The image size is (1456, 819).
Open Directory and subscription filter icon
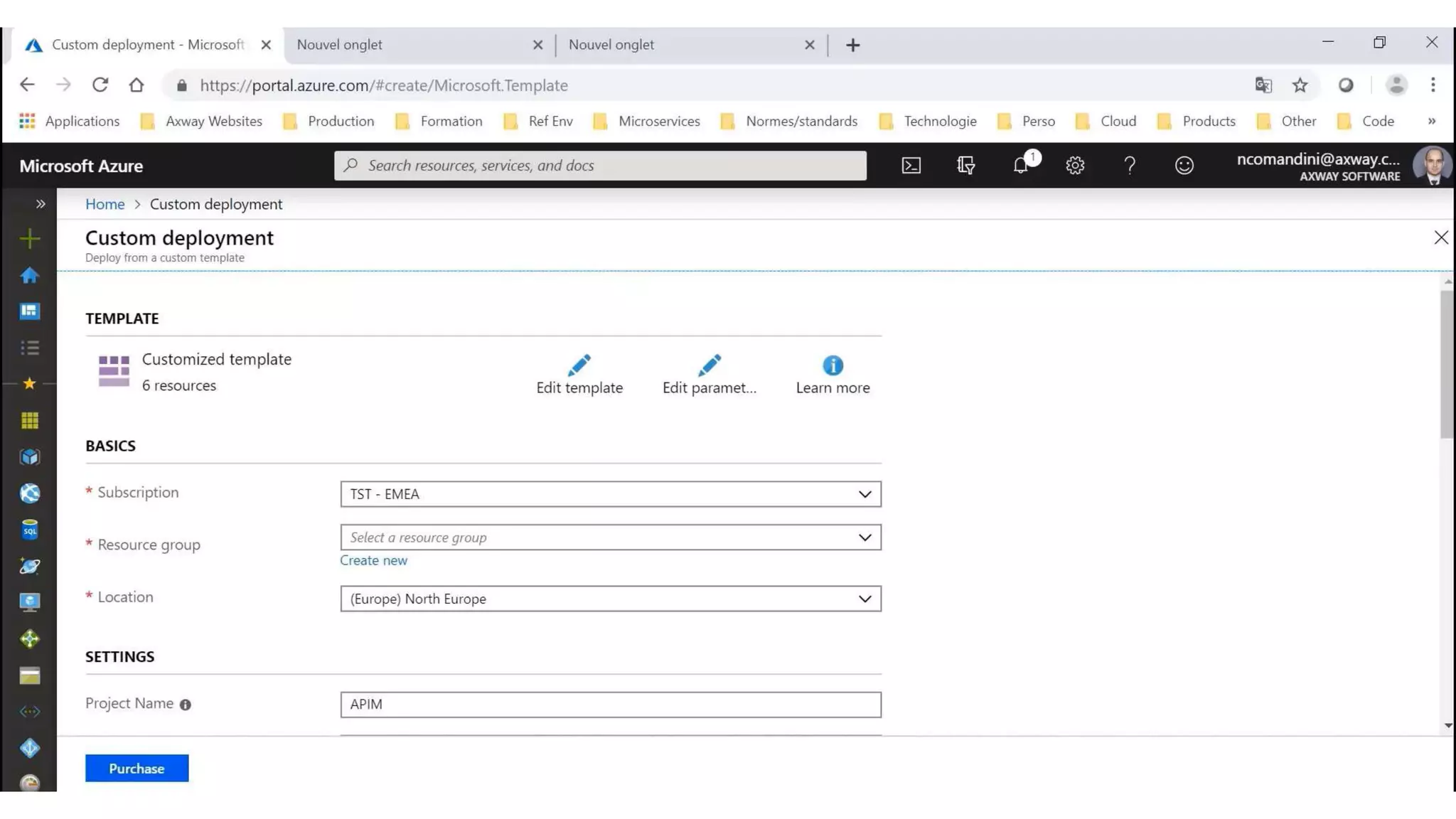(x=965, y=166)
